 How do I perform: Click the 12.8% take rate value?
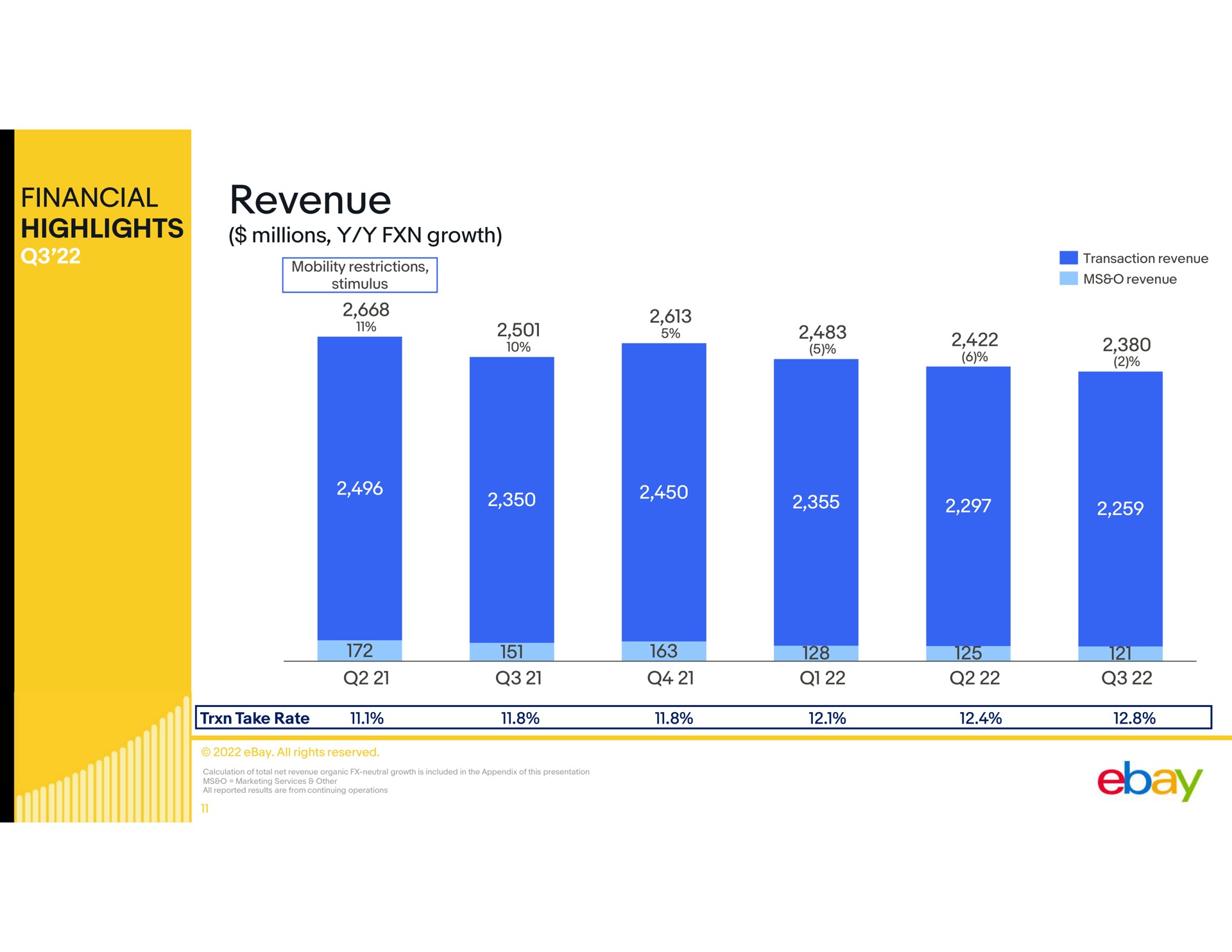1134,718
